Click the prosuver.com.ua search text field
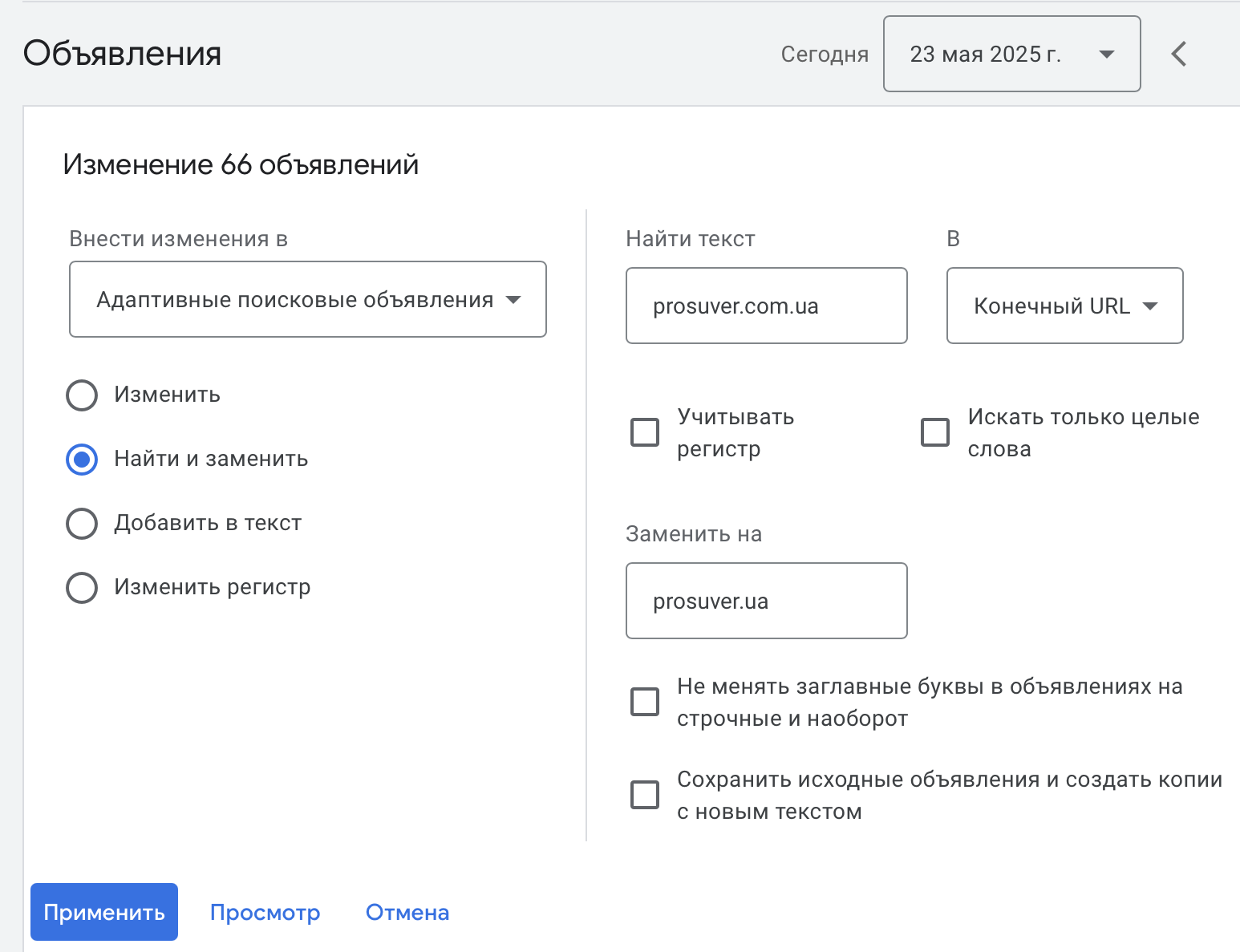This screenshot has height=952, width=1240. (x=766, y=306)
